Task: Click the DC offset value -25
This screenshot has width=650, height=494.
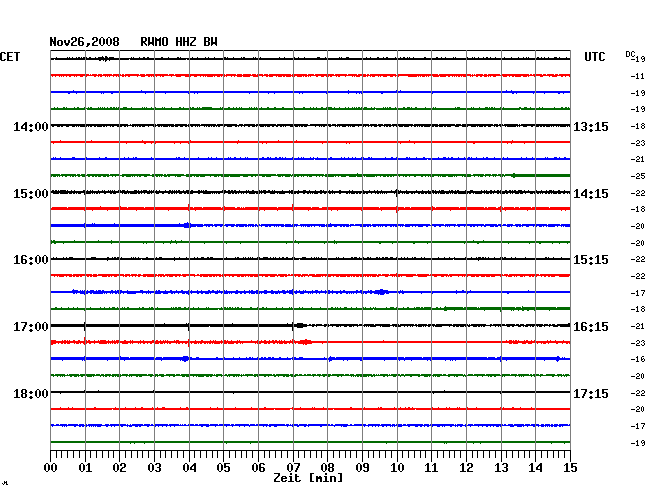Action: tap(638, 176)
